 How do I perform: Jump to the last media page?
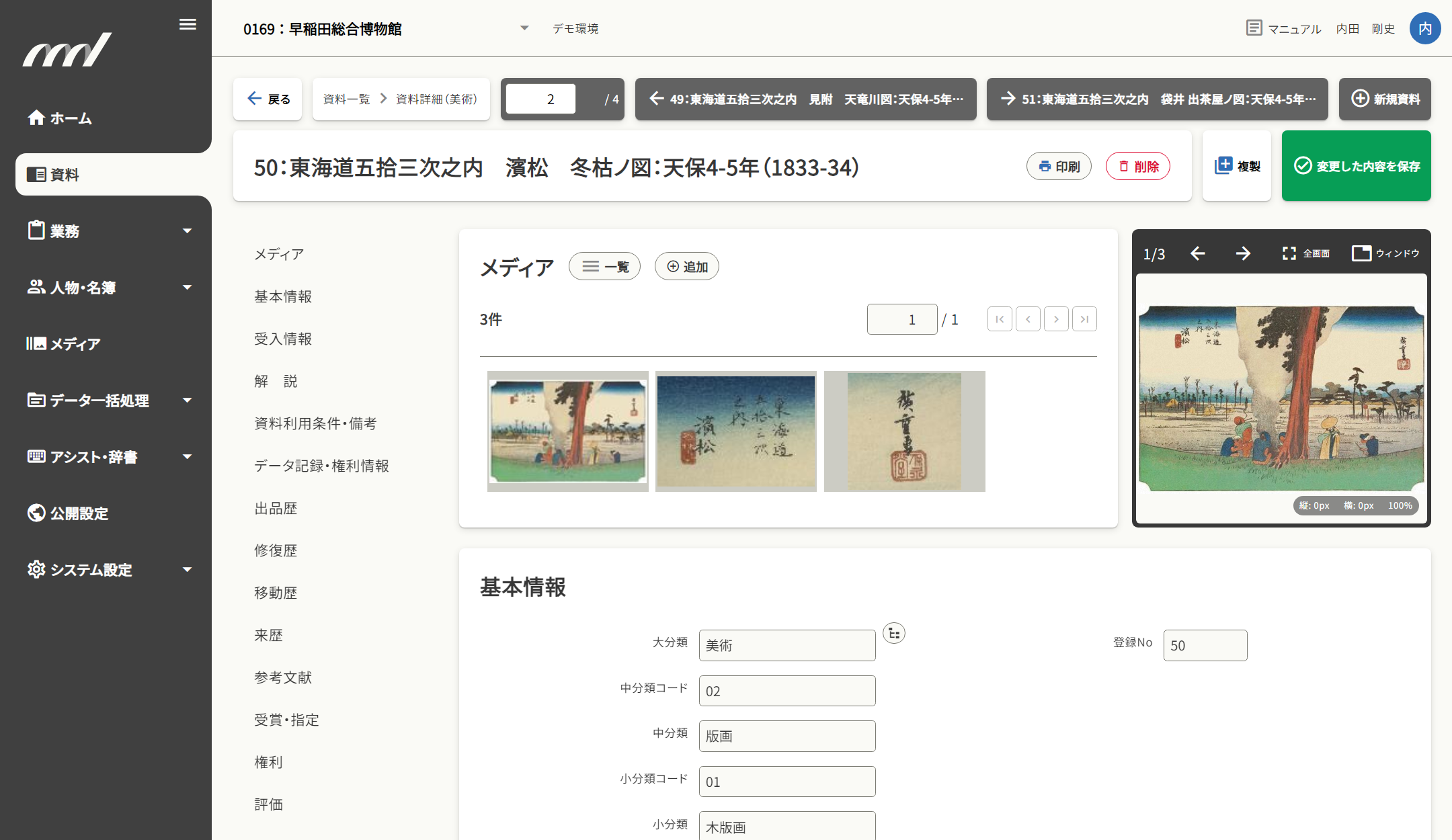(1084, 319)
